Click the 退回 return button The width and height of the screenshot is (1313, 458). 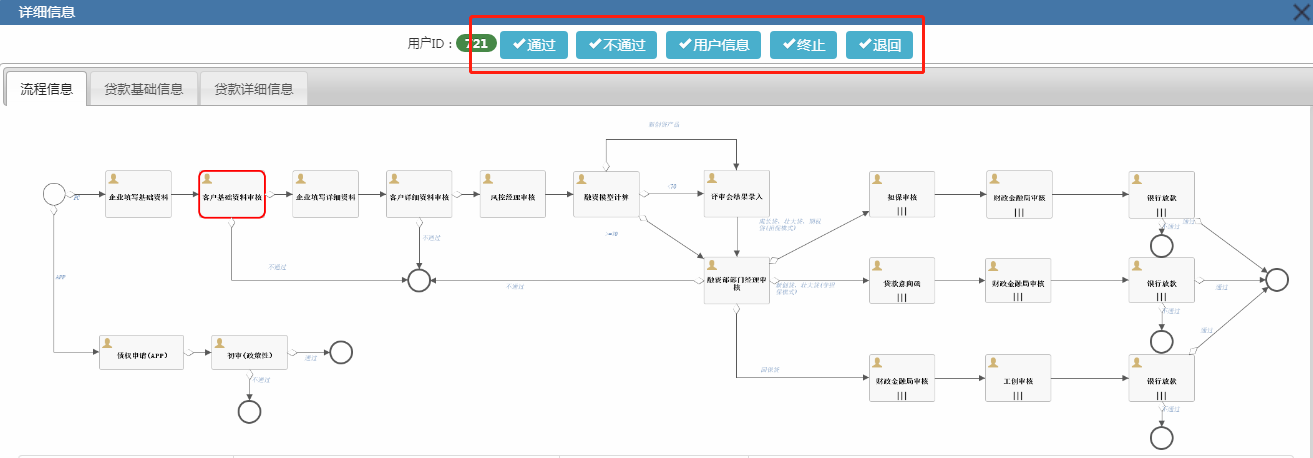(879, 45)
